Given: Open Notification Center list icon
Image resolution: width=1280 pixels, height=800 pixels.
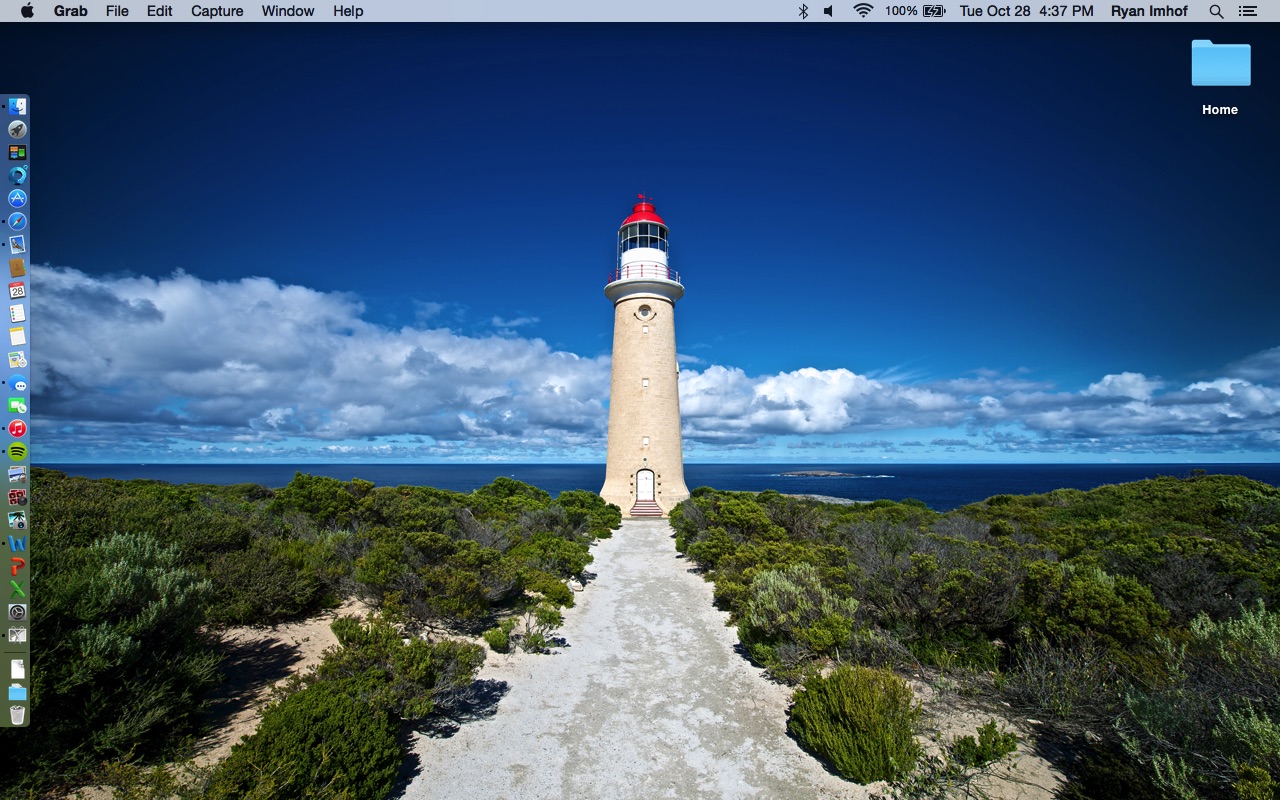Looking at the screenshot, I should point(1247,11).
